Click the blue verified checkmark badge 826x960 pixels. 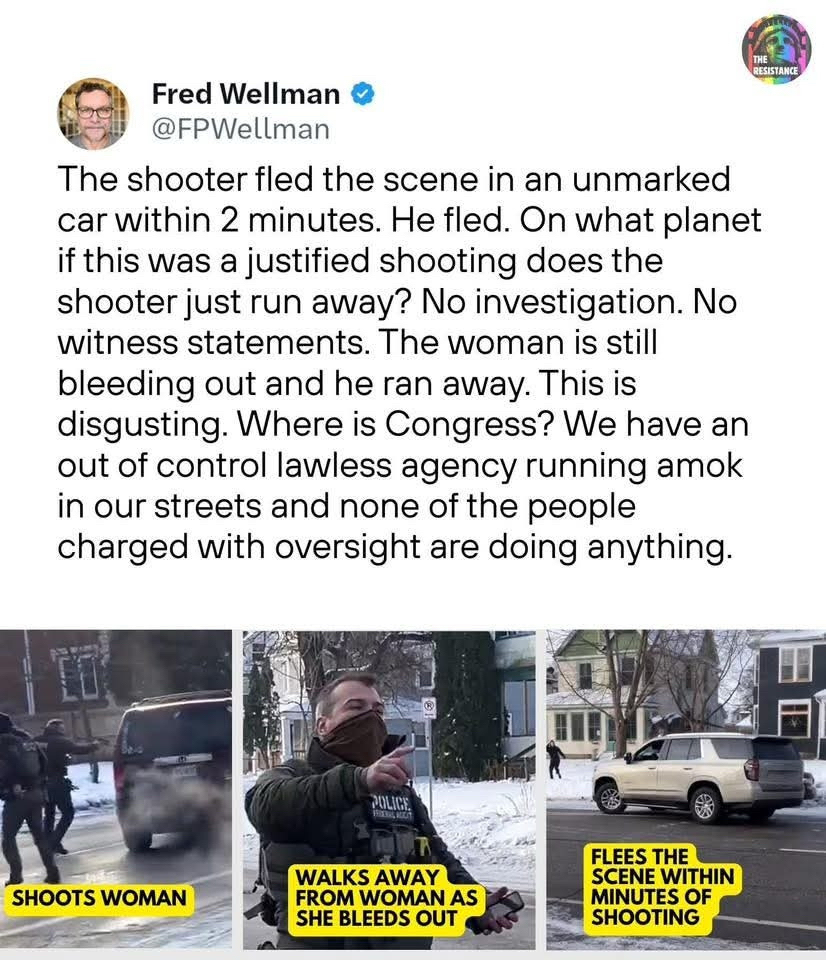tap(362, 94)
